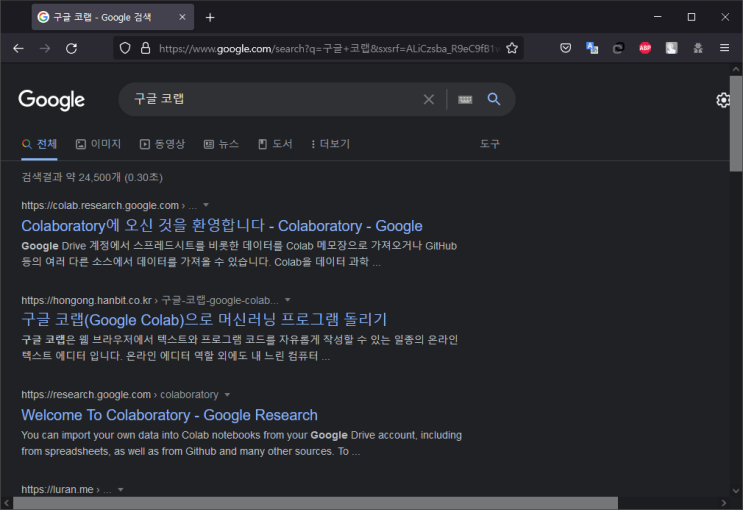Switch to 도서 results tab
This screenshot has width=743, height=510.
(275, 144)
